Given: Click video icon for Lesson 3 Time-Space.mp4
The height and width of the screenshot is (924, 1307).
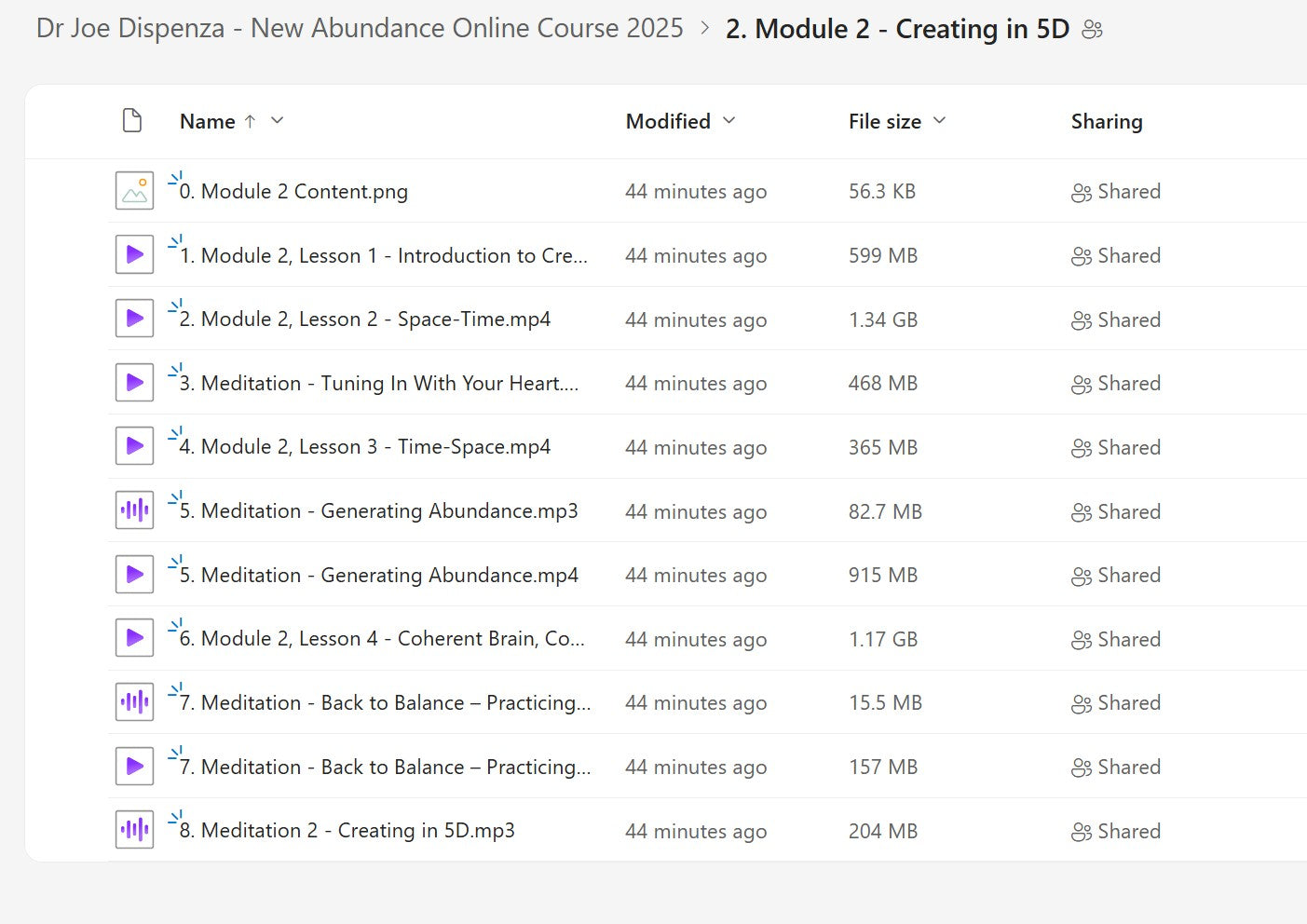Looking at the screenshot, I should (x=134, y=447).
